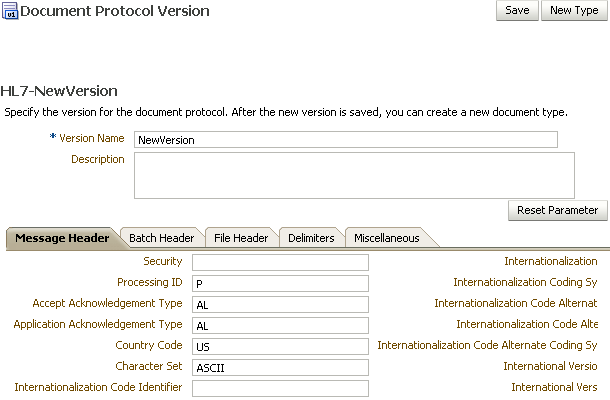Select the File Header tab
Image resolution: width=610 pixels, height=400 pixels.
[241, 238]
